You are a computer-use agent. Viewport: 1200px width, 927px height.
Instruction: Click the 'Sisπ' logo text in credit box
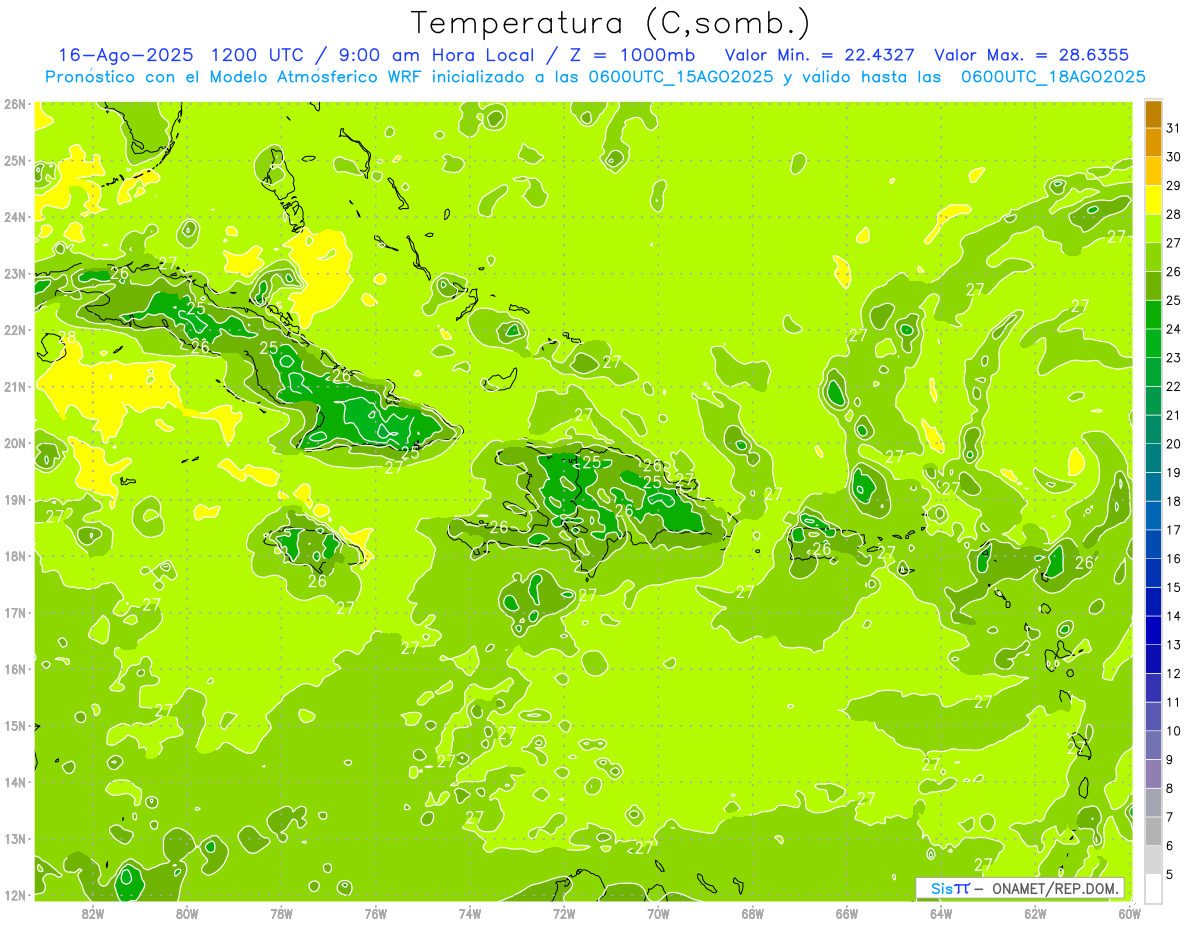pyautogui.click(x=950, y=888)
